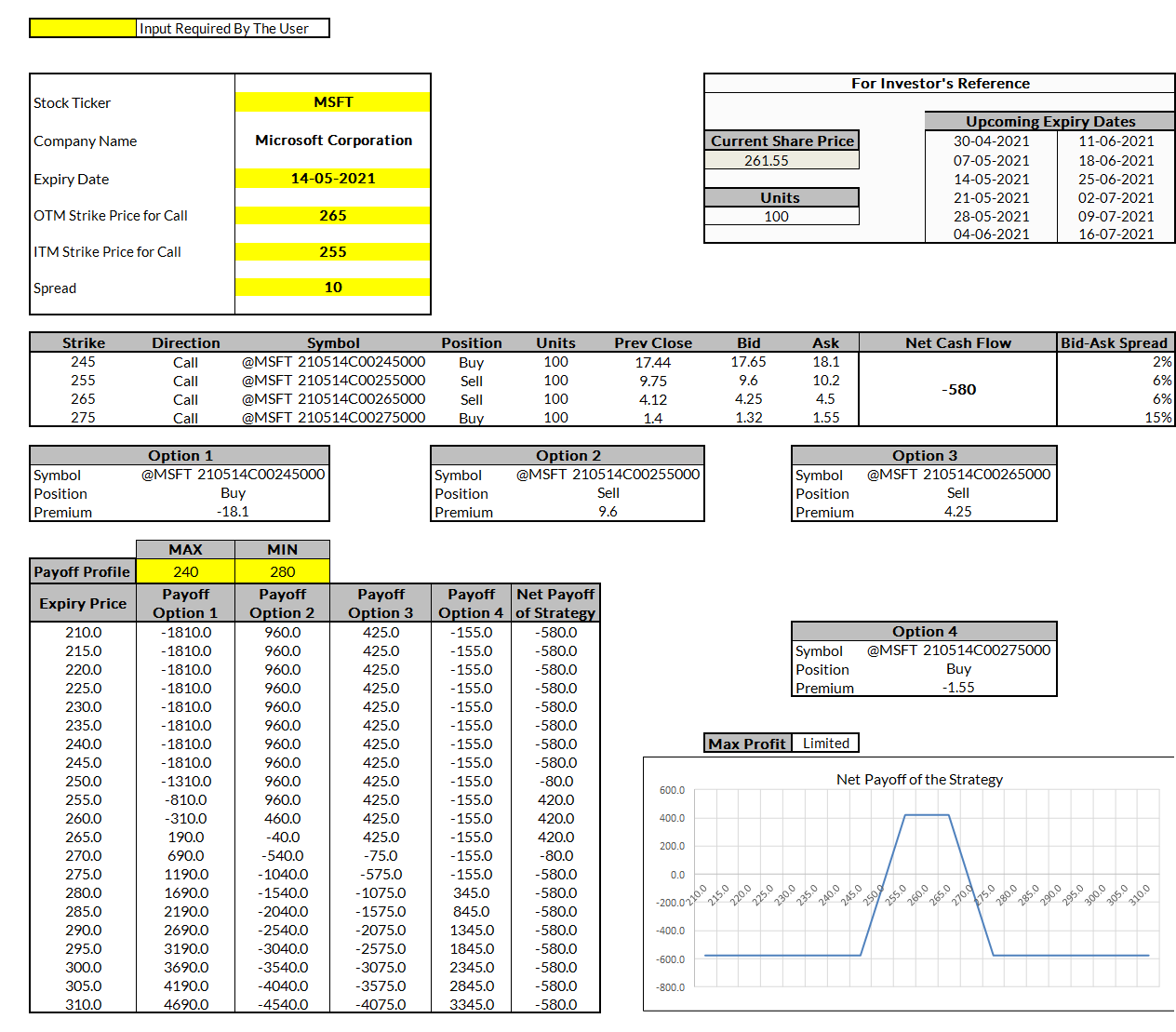This screenshot has height=1032, width=1176.
Task: Select symbol @MSFT 210514C00245000 in the strike table
Action: [x=334, y=362]
